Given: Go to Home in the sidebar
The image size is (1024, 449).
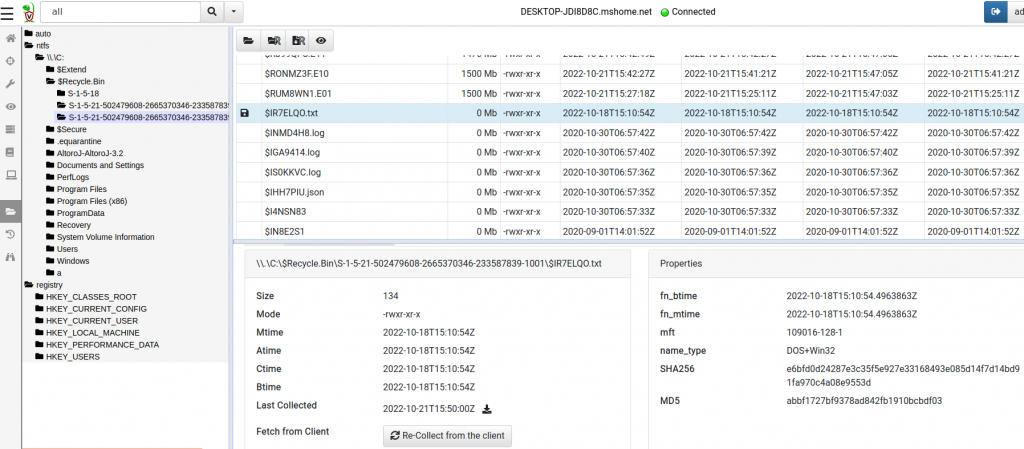Looking at the screenshot, I should point(10,38).
